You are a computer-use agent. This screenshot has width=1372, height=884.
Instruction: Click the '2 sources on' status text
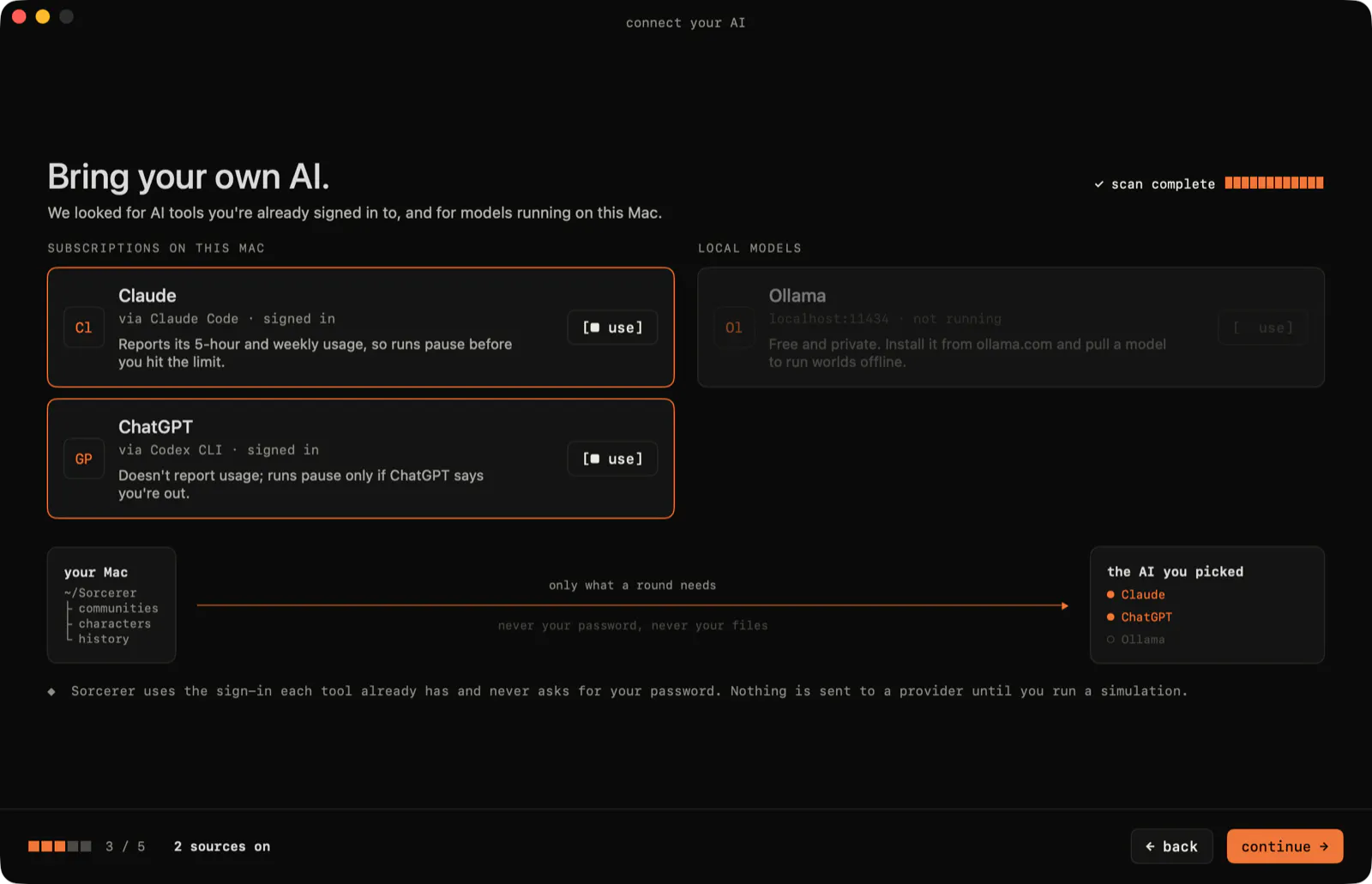click(x=222, y=846)
